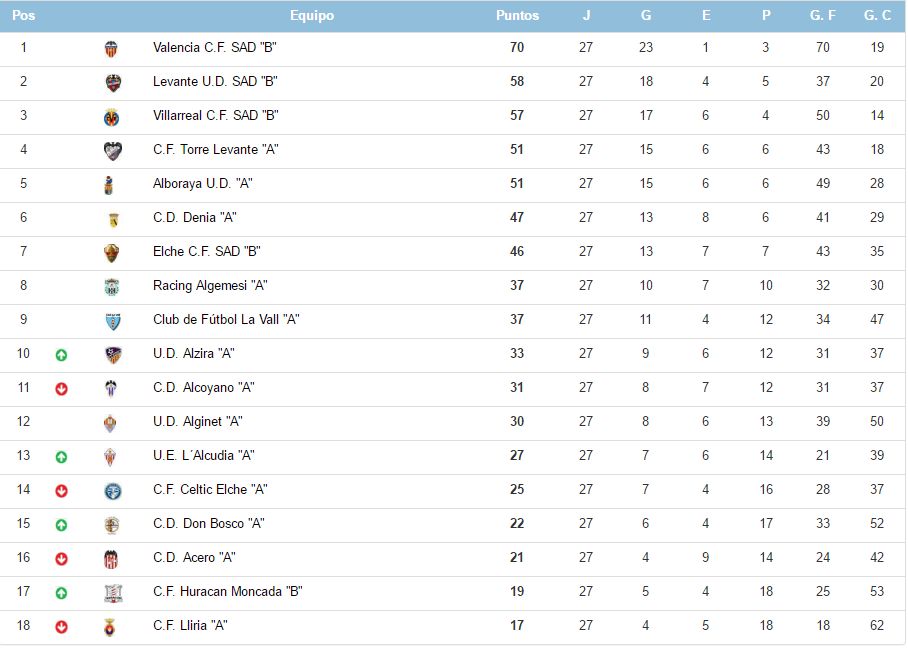Open the Alboraya U.D. "A" team name
908x654 pixels.
coord(195,184)
